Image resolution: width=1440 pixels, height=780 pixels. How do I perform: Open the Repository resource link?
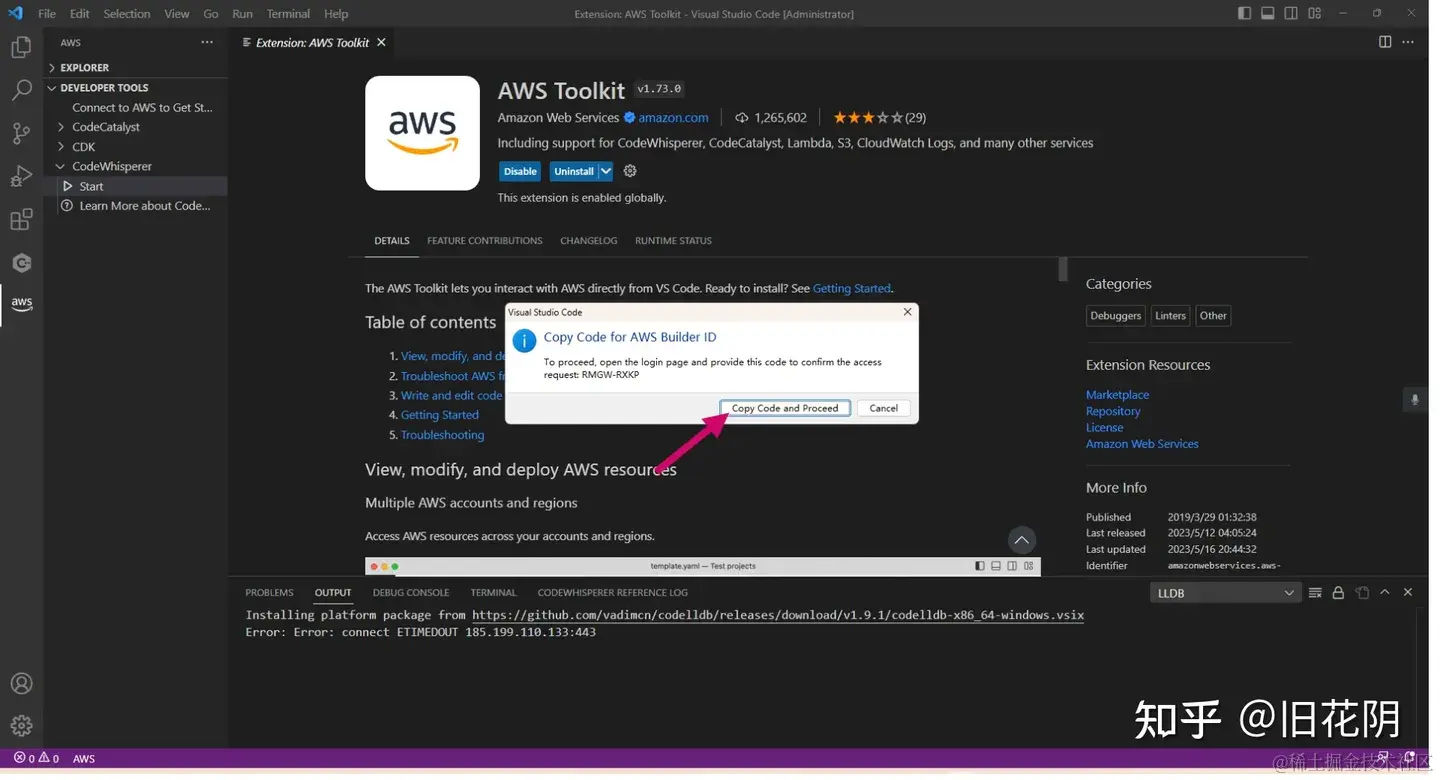point(1113,411)
